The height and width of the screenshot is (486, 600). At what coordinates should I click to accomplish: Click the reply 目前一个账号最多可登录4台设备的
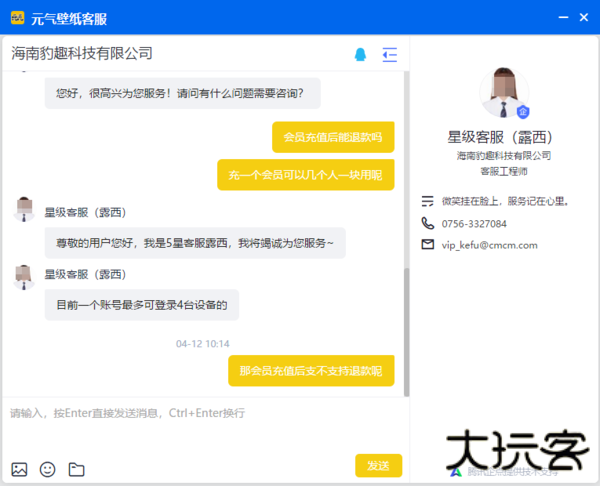(142, 305)
